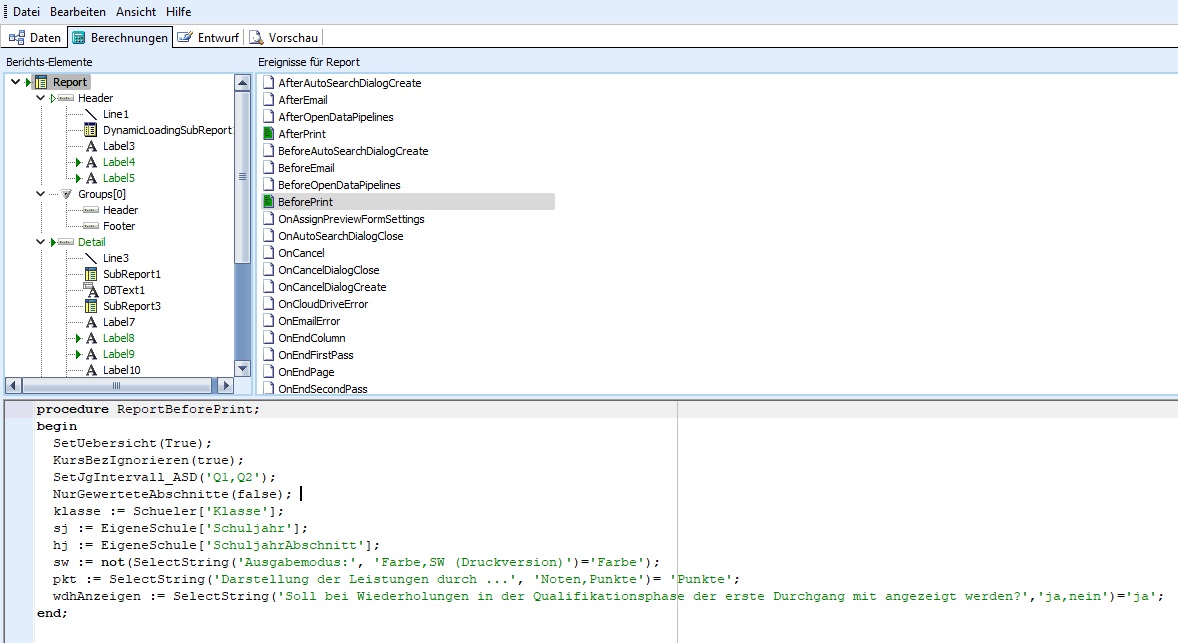Click the NurGewerteteAbschnitte(false) code line
1178x643 pixels.
point(172,494)
